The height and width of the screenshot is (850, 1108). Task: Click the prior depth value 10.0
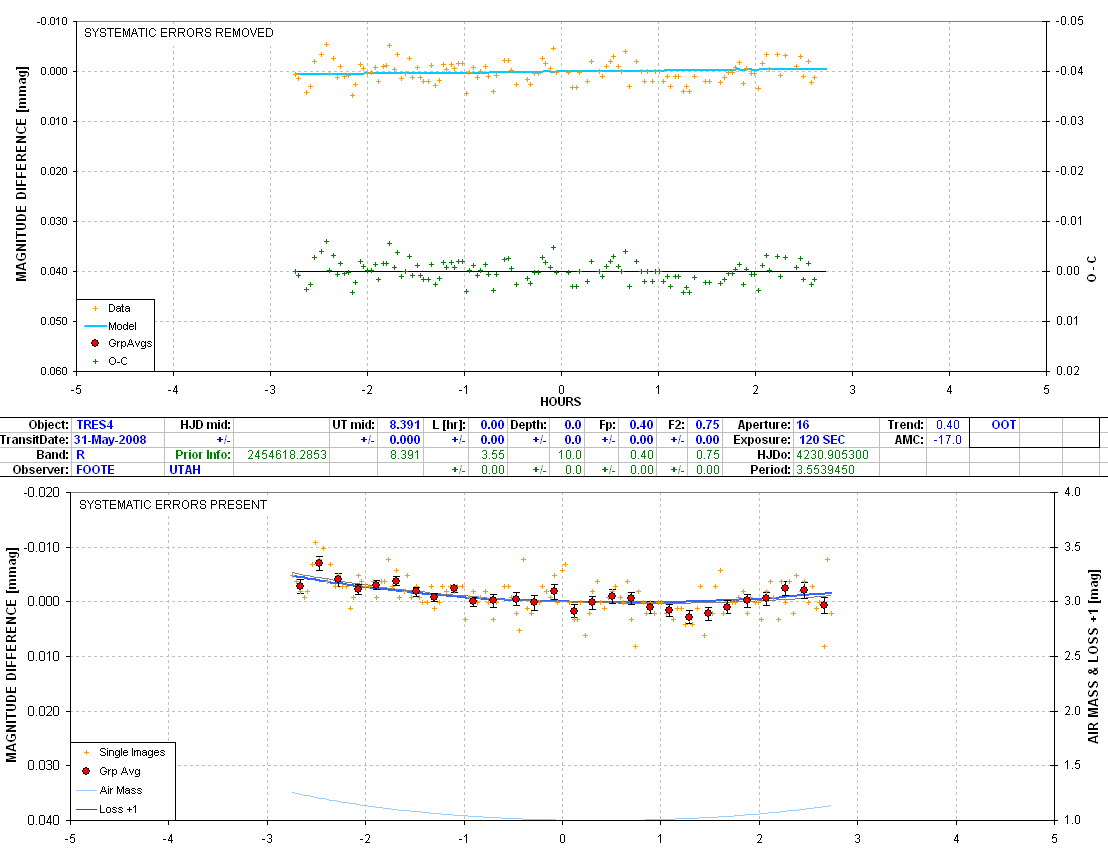coord(570,454)
